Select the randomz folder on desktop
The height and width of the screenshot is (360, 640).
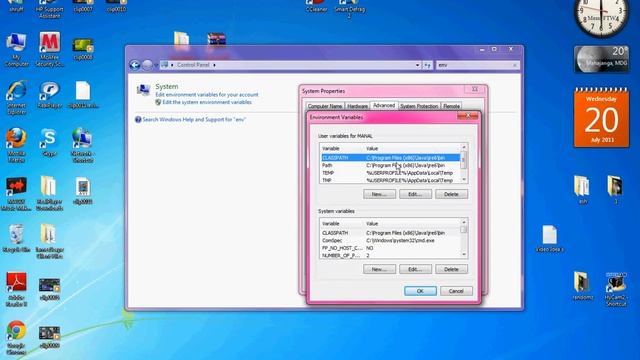tap(582, 286)
